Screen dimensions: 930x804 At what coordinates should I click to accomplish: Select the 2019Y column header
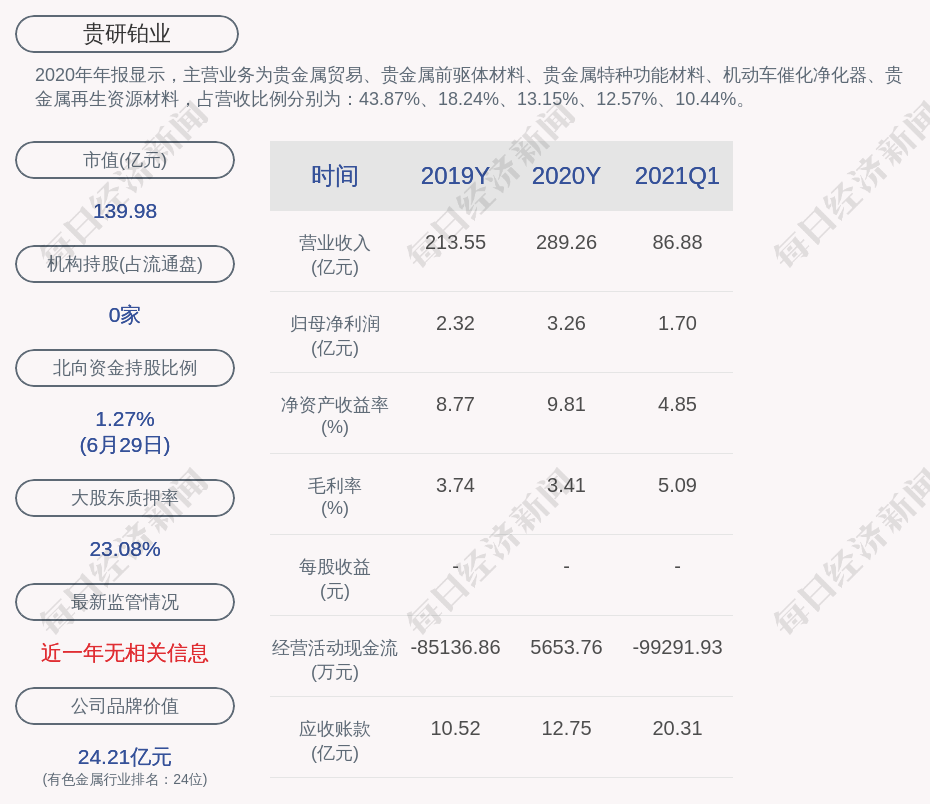click(455, 176)
